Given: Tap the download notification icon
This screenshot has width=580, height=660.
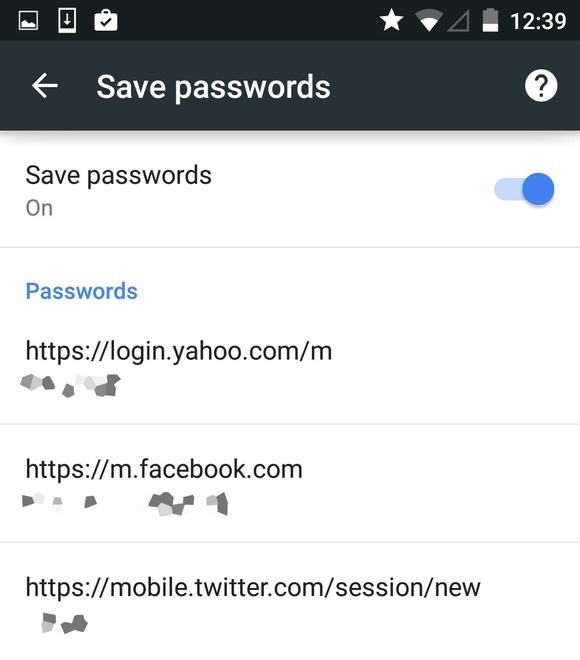Looking at the screenshot, I should (x=67, y=20).
